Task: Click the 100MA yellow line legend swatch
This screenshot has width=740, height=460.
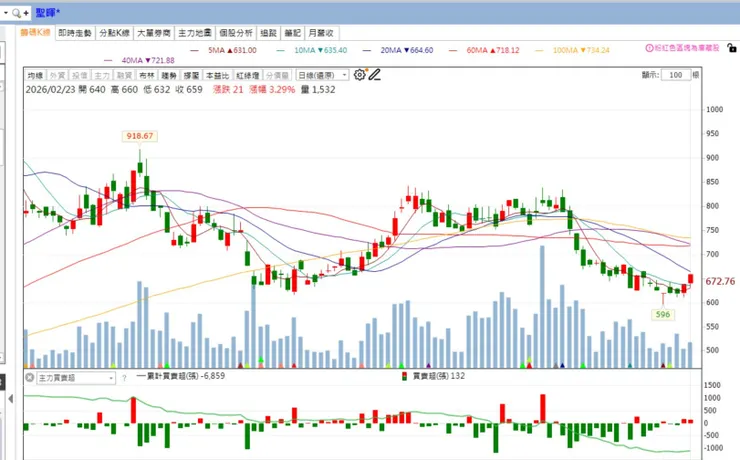Action: (539, 50)
